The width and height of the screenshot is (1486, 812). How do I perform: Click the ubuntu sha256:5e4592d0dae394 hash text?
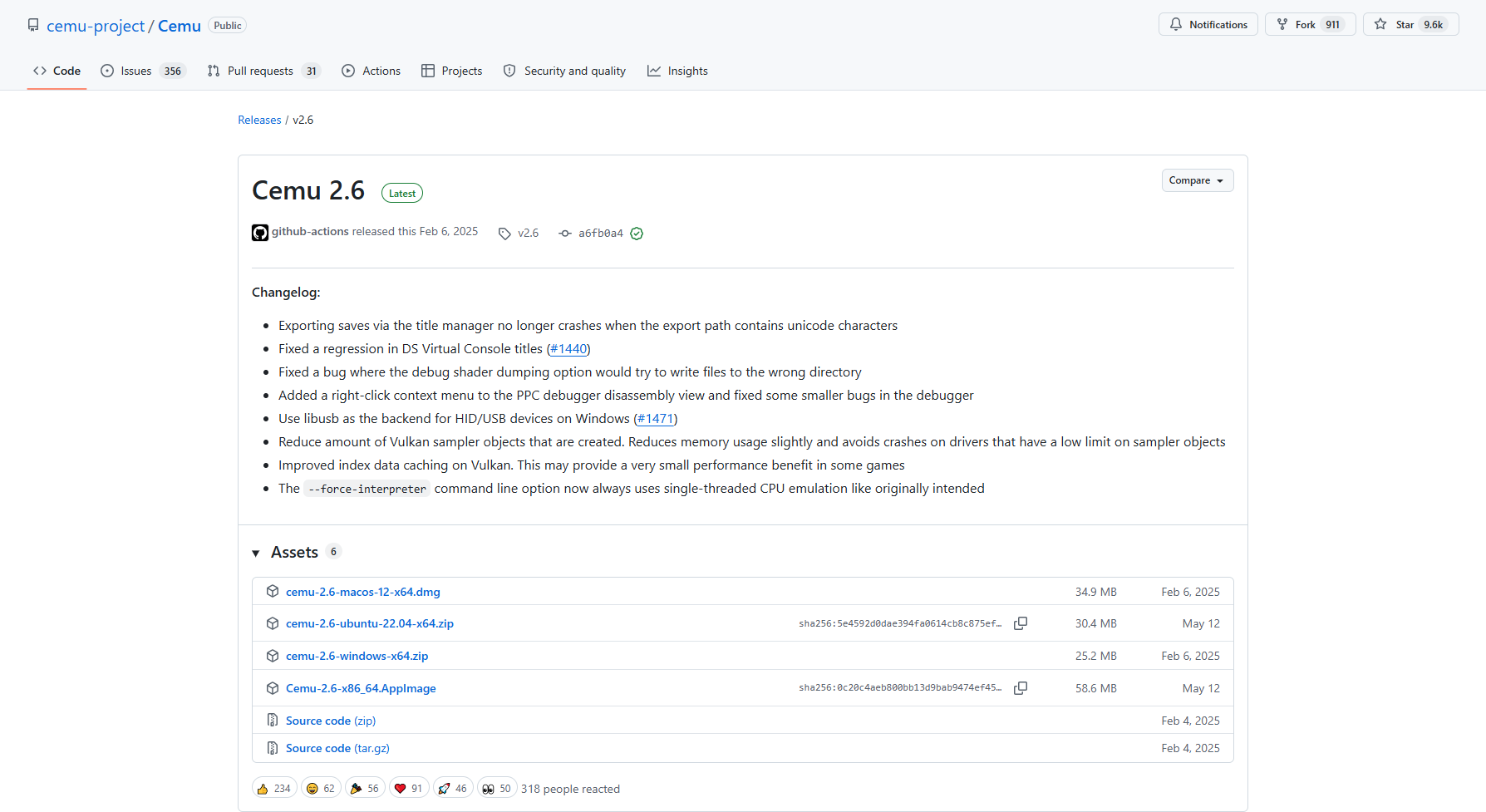900,623
